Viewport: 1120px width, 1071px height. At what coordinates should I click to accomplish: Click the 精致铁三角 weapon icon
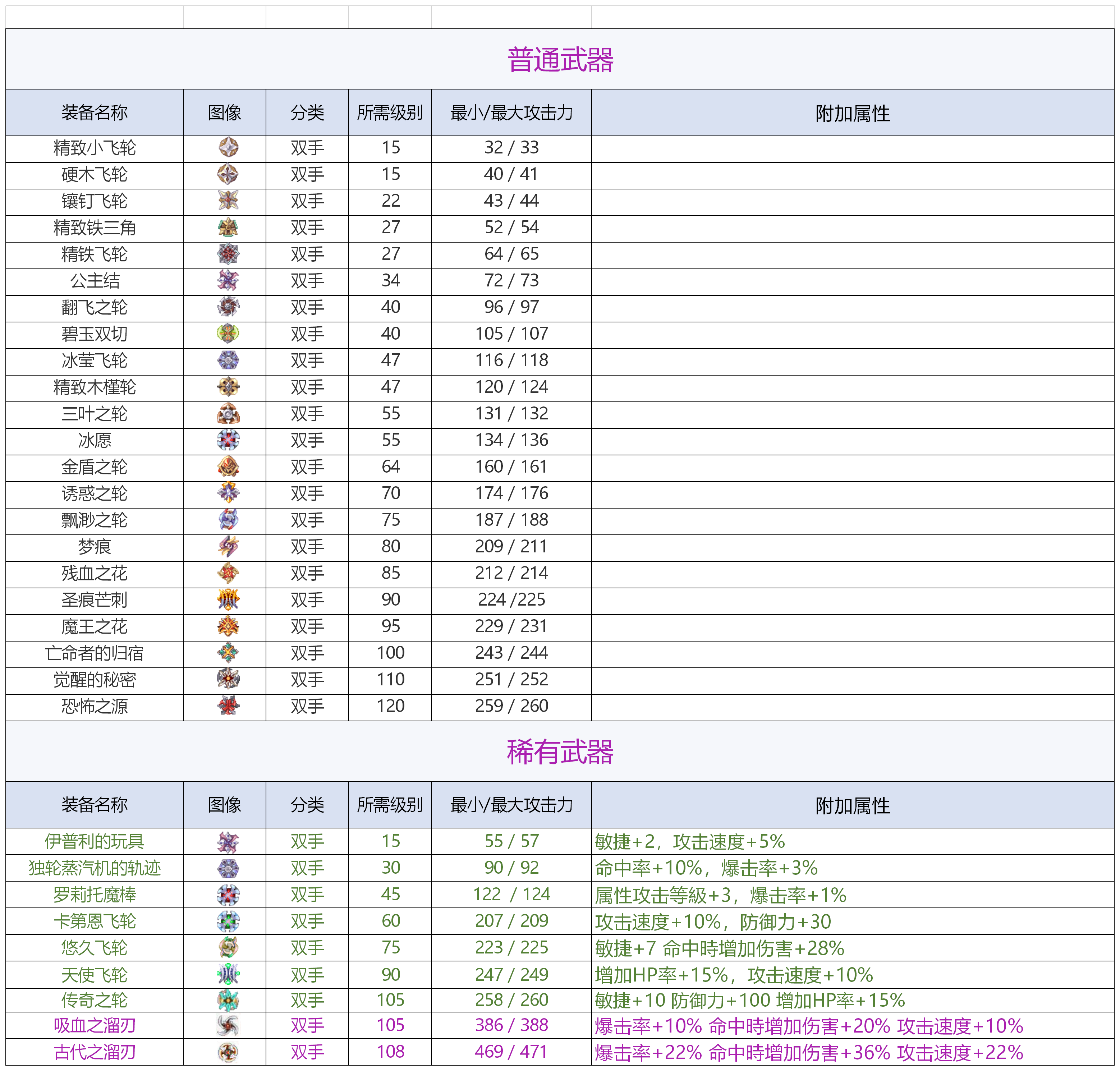coord(228,227)
